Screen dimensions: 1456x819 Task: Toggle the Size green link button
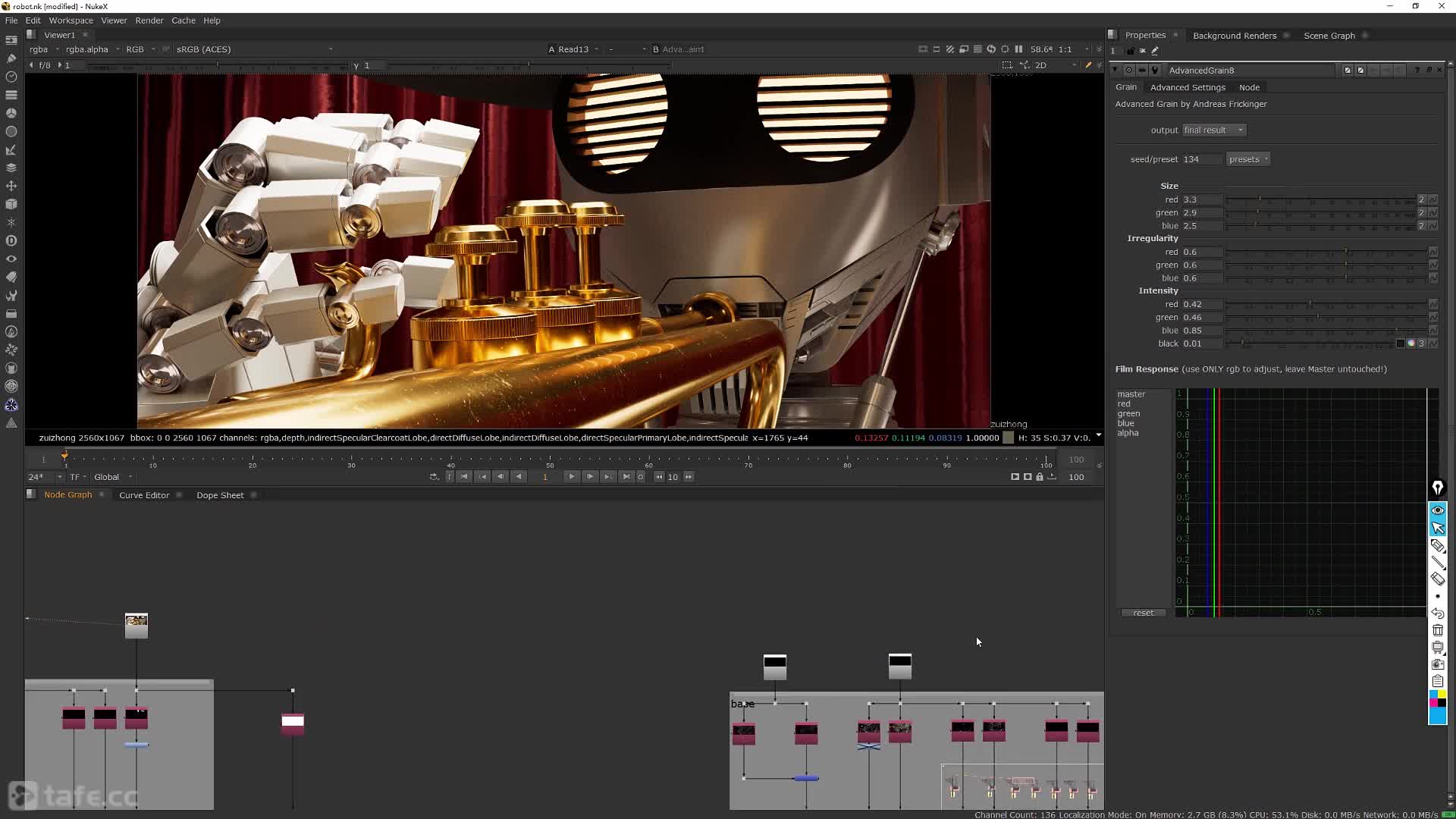pos(1422,212)
